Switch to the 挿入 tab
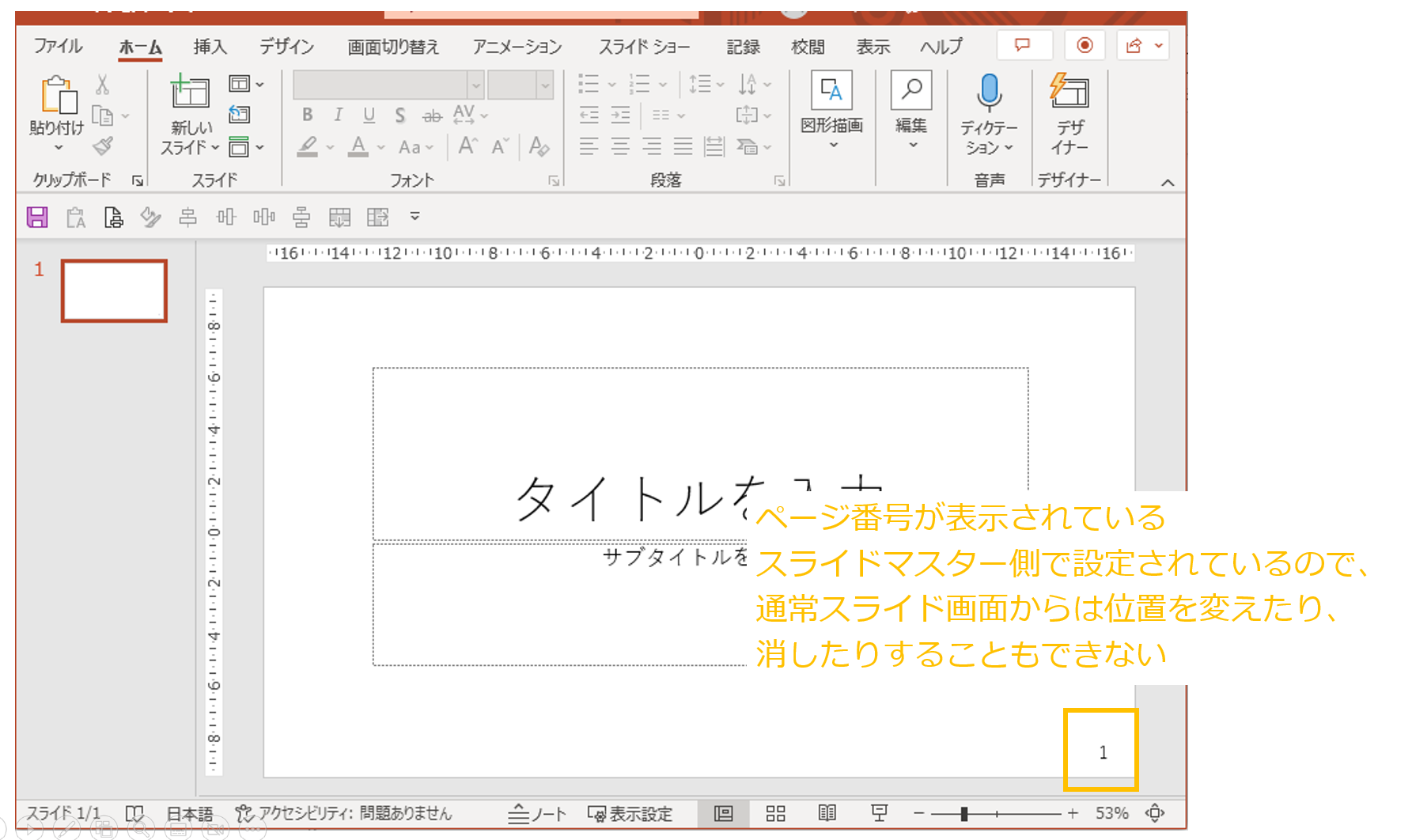The image size is (1412, 840). coord(210,47)
